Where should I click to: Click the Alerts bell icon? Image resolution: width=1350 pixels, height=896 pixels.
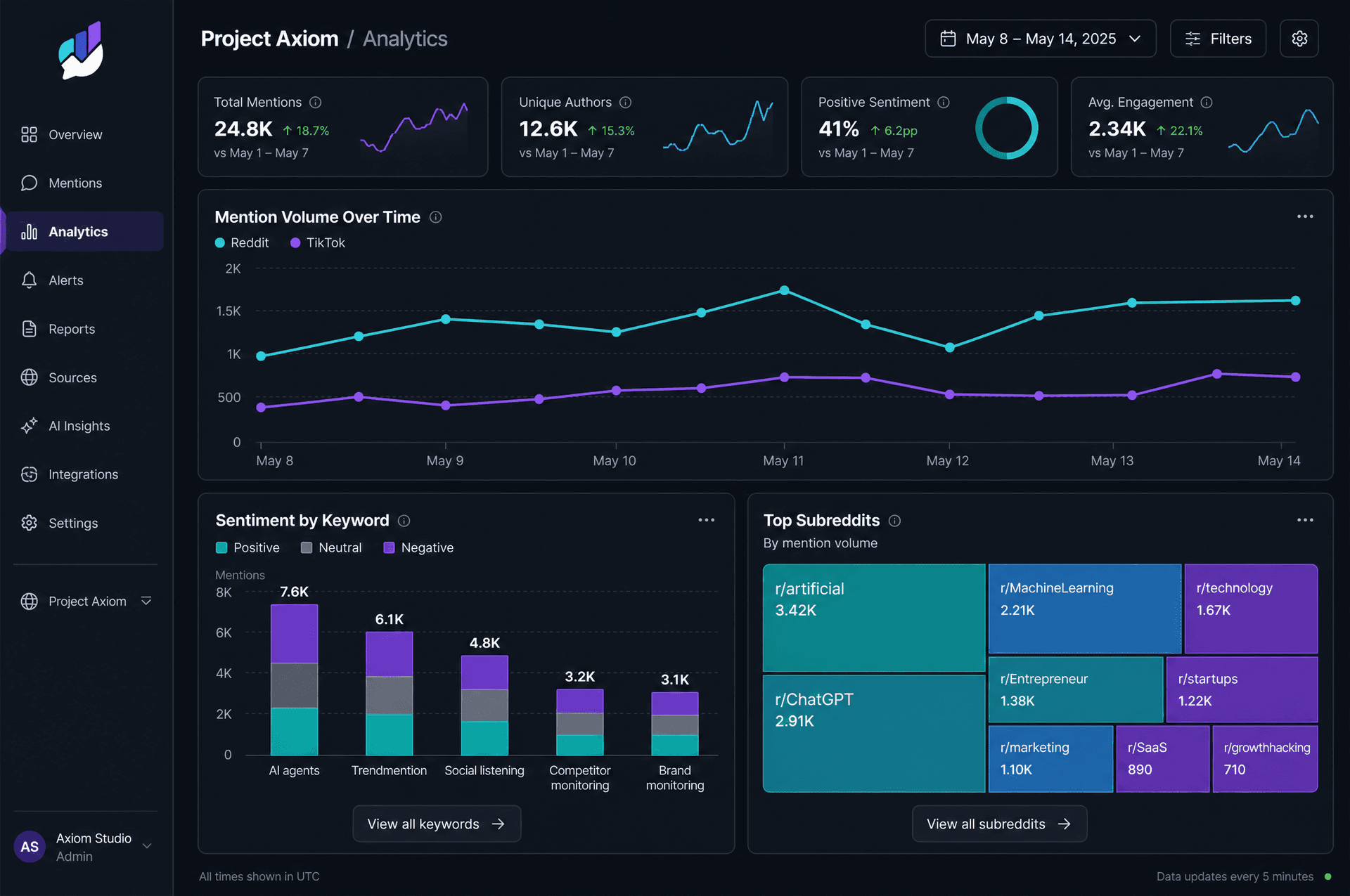(29, 280)
